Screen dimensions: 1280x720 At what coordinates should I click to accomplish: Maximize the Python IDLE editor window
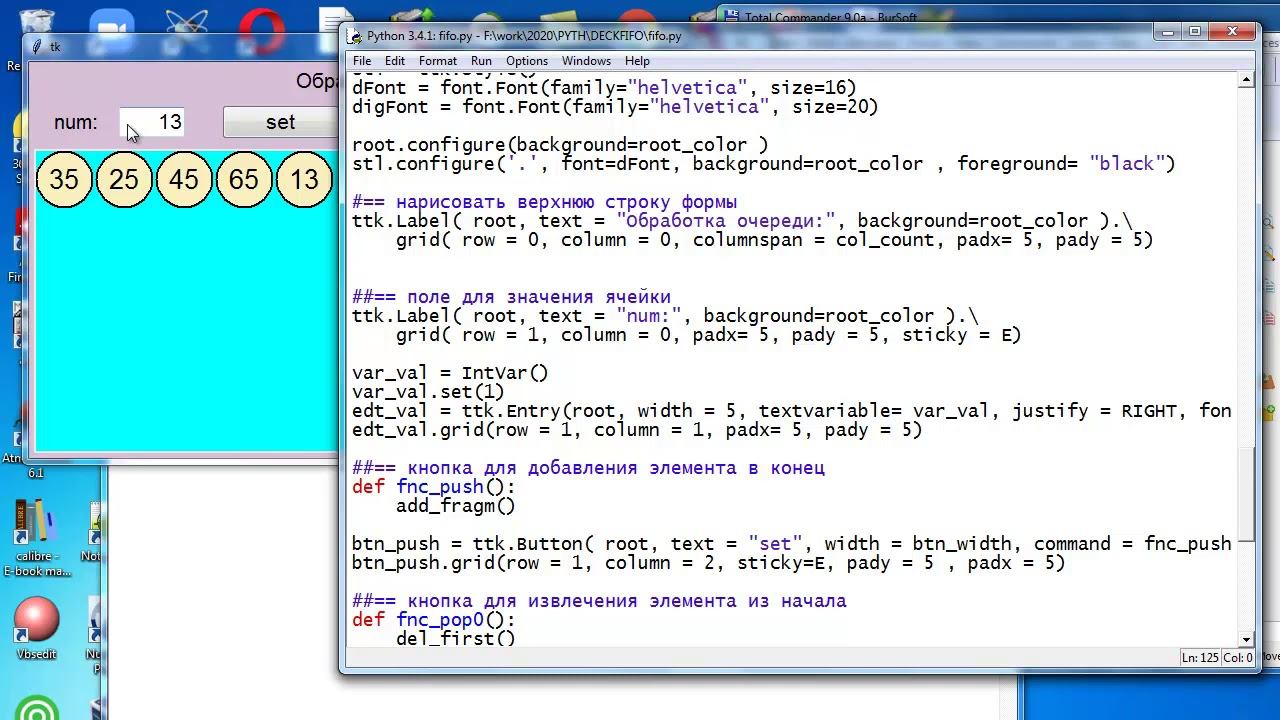click(x=1194, y=32)
